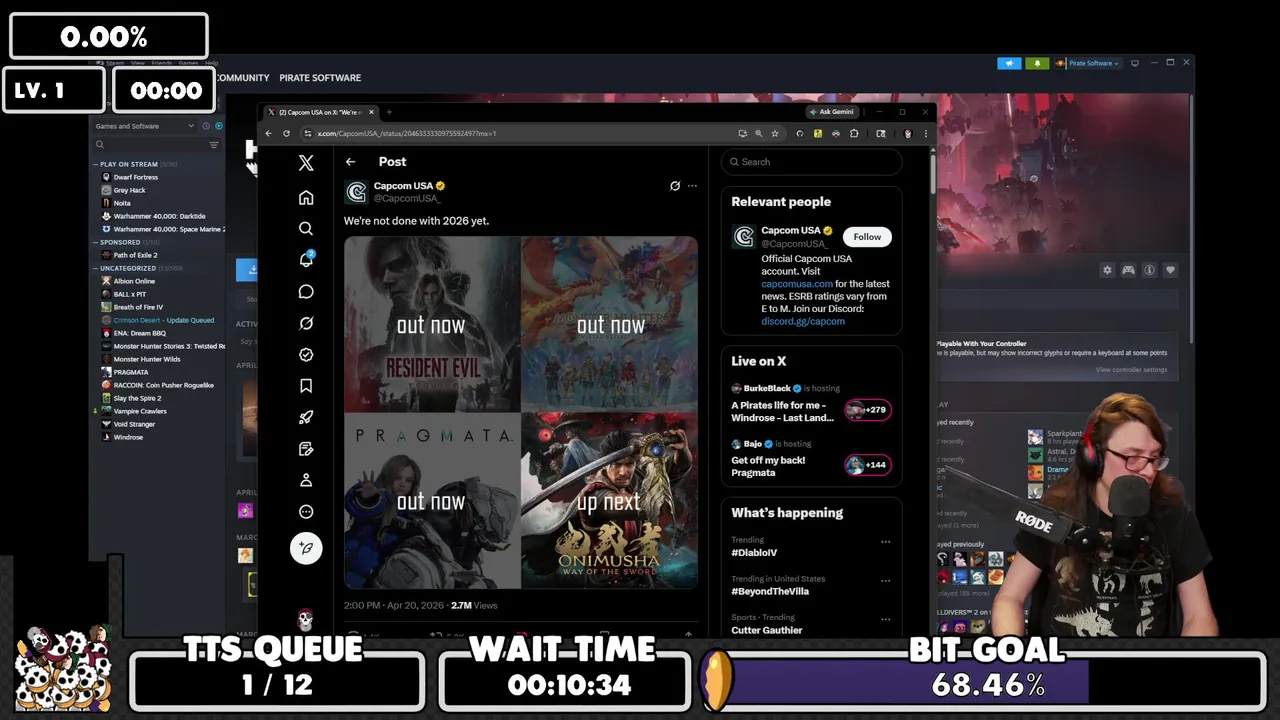Open the rocket icon in X sidebar
The width and height of the screenshot is (1280, 720).
pyautogui.click(x=306, y=417)
